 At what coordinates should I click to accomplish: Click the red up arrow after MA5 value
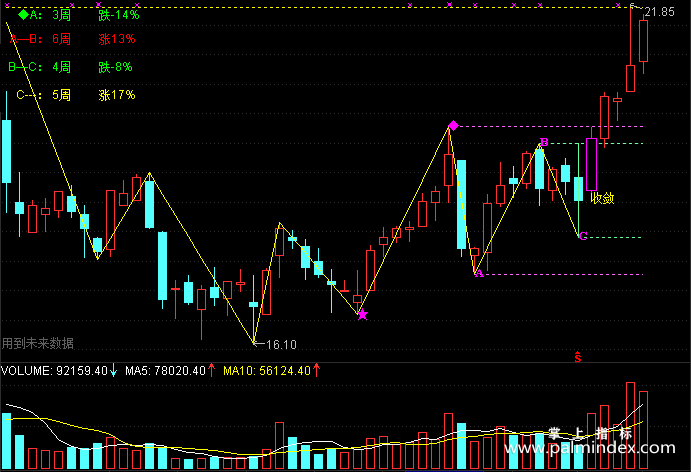pos(212,370)
